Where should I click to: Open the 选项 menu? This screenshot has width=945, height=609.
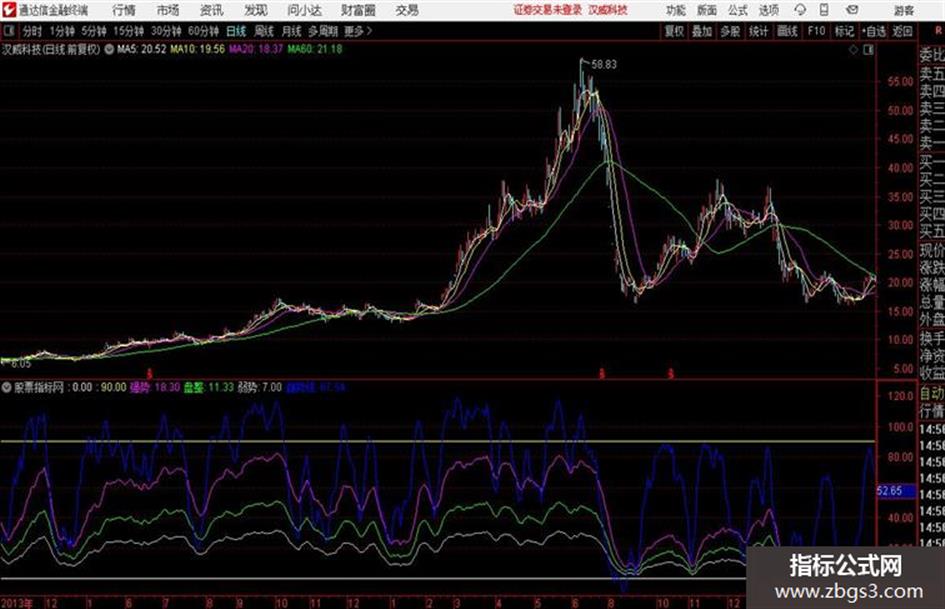tap(769, 10)
